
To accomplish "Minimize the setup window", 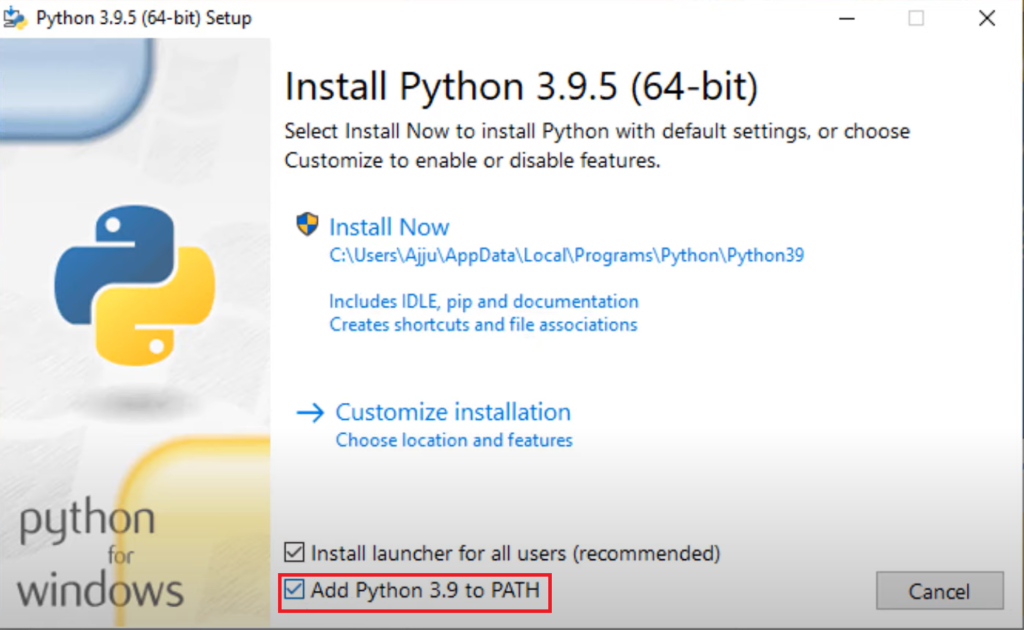I will click(846, 17).
